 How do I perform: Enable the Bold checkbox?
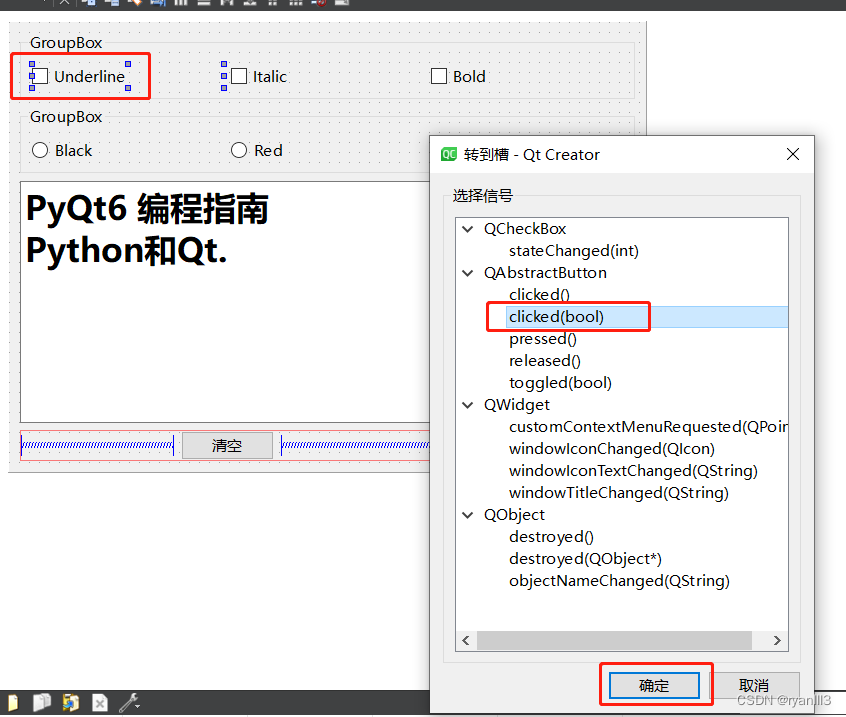(438, 75)
